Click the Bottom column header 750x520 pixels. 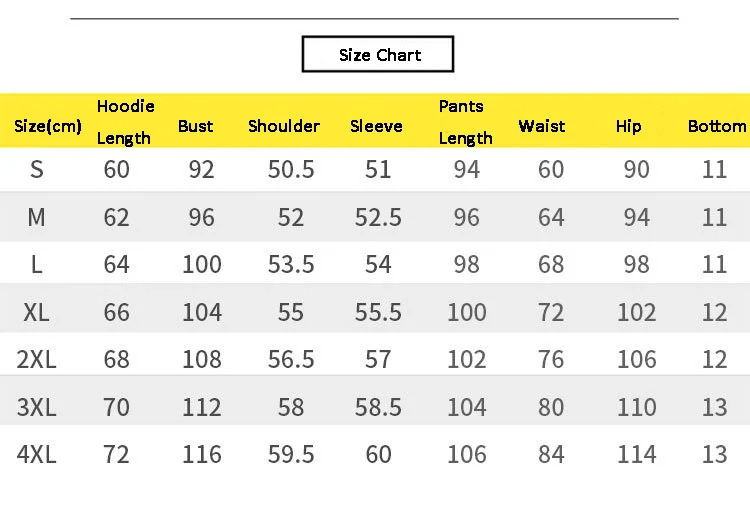tap(716, 126)
